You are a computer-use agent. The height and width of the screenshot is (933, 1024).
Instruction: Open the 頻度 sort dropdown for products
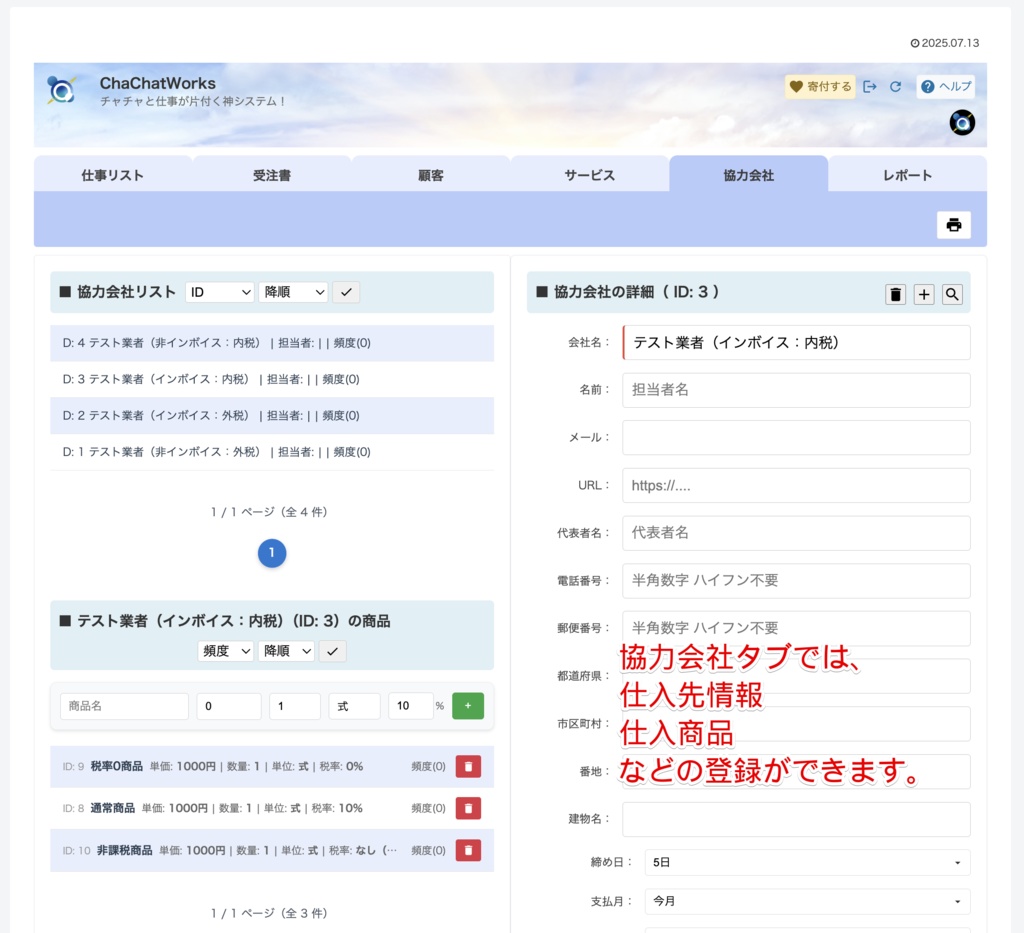click(x=226, y=650)
